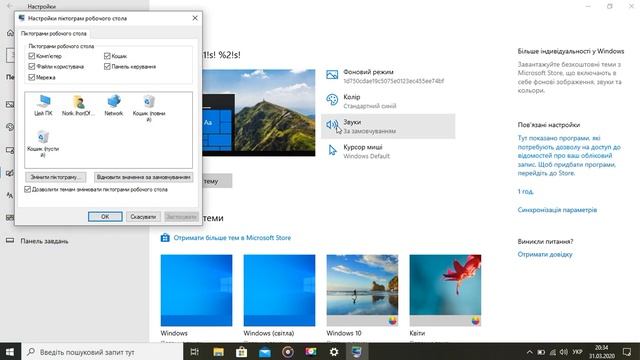Open Звуки За замовчуванням setting
Screen dimensions: 640x360
(x=388, y=126)
